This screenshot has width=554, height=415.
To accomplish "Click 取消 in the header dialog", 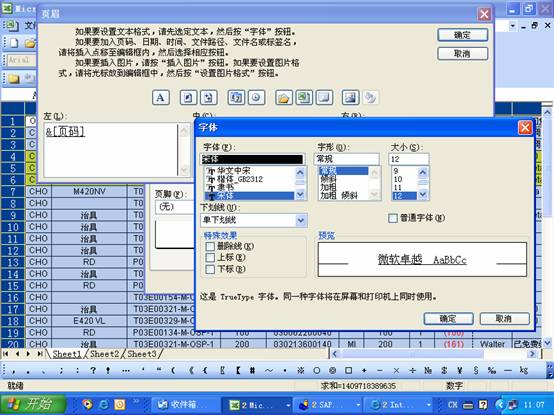I will click(x=462, y=54).
